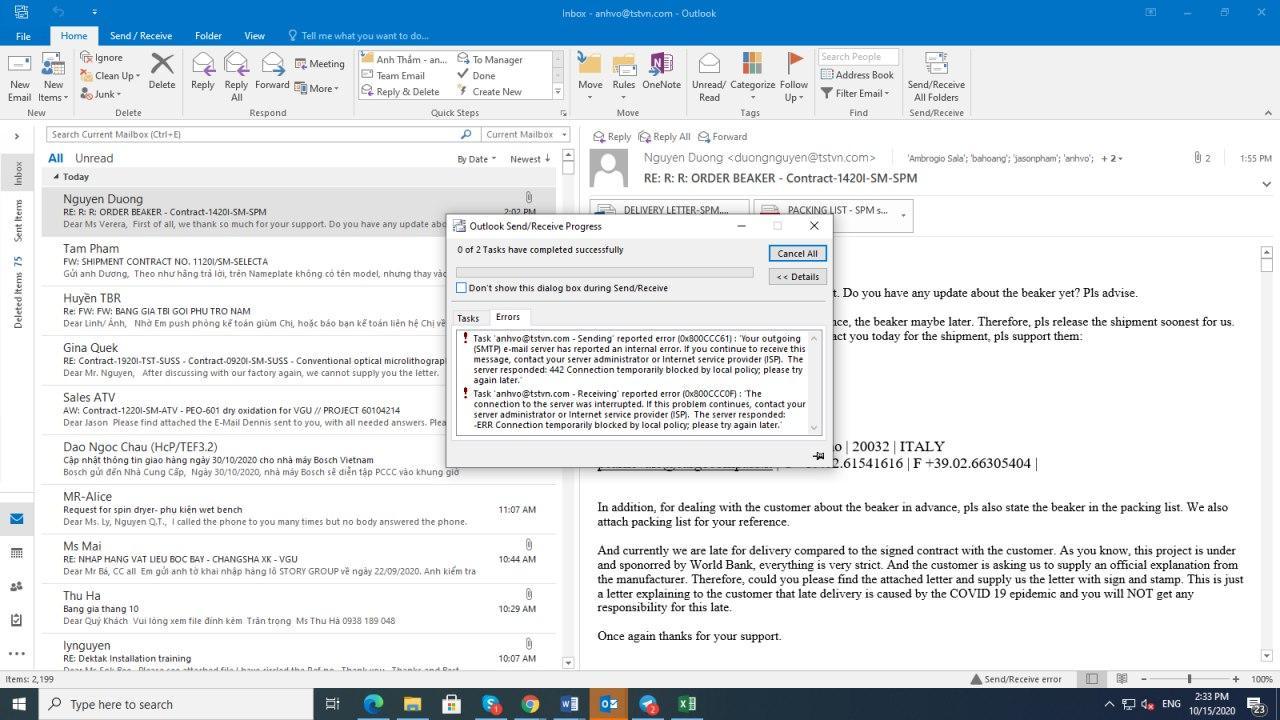Image resolution: width=1280 pixels, height=720 pixels.
Task: Switch to the Send / Receive tab
Action: tap(141, 36)
